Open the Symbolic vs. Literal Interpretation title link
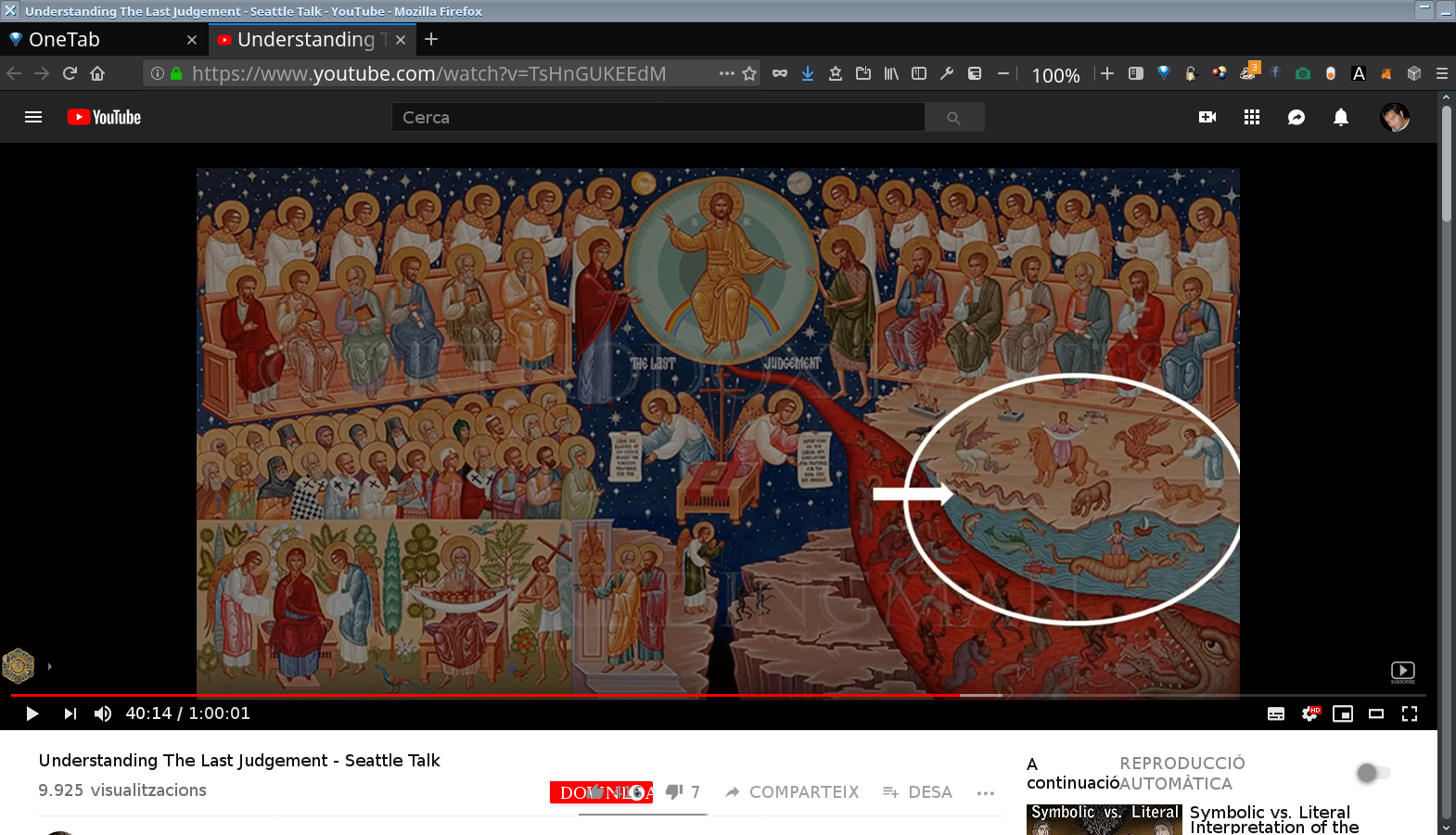The image size is (1456, 835). 1274,819
